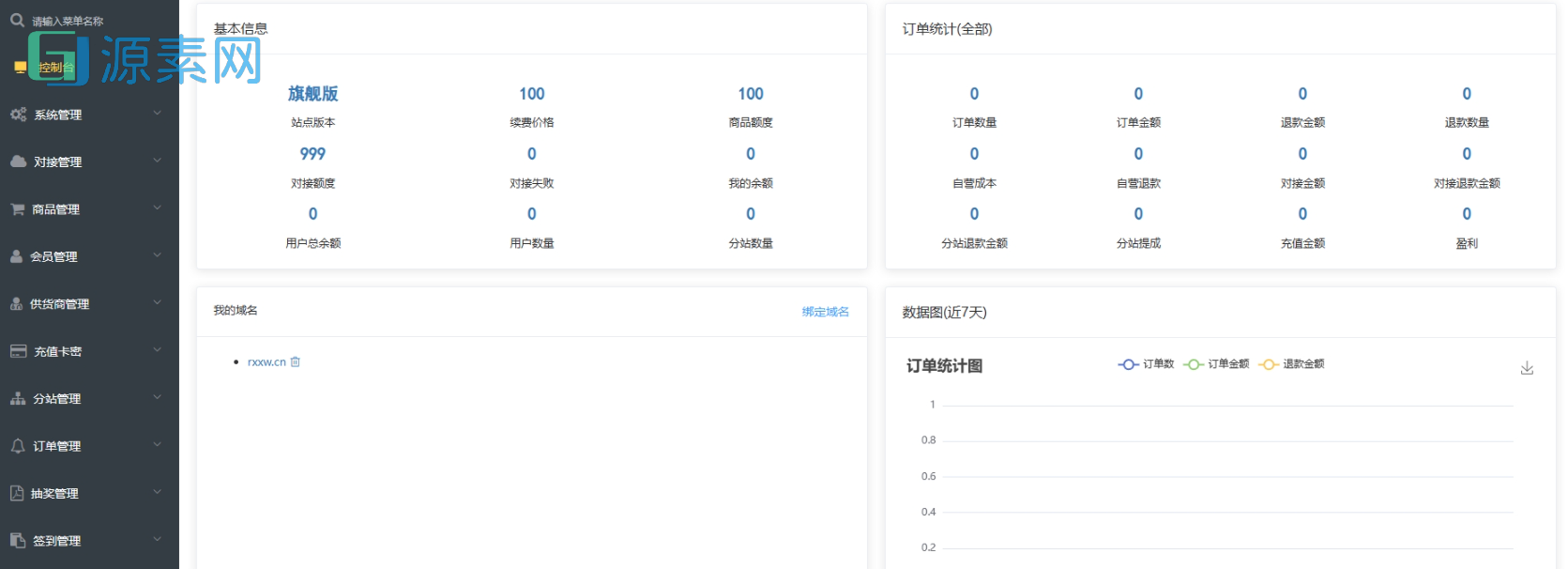The image size is (1568, 569).
Task: Click the 订单管理 bell icon
Action: click(x=18, y=446)
